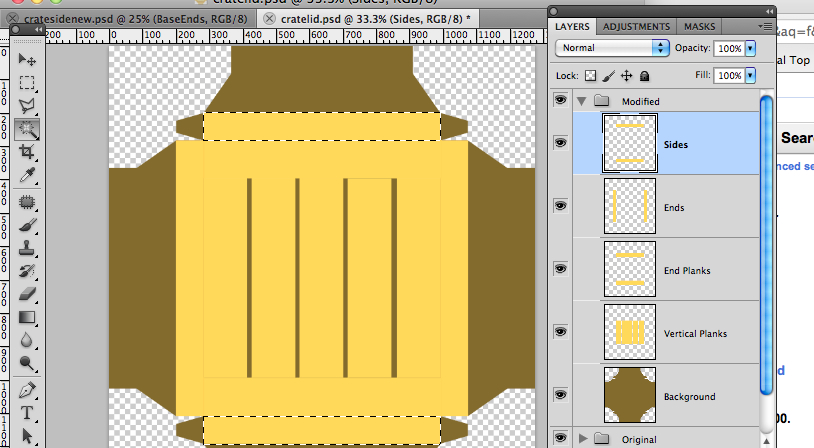Toggle visibility of the Original group

560,438
